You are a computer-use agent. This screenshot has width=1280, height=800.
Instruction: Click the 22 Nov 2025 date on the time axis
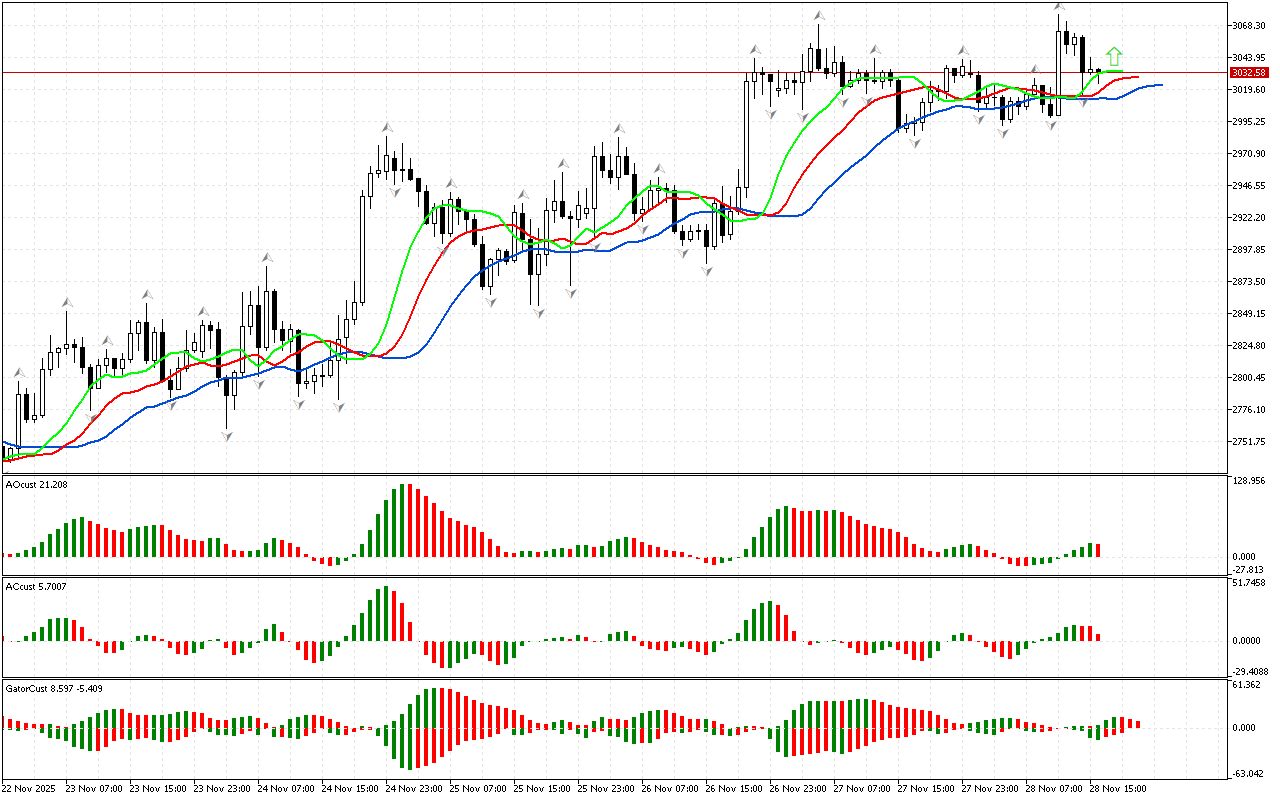pos(28,788)
